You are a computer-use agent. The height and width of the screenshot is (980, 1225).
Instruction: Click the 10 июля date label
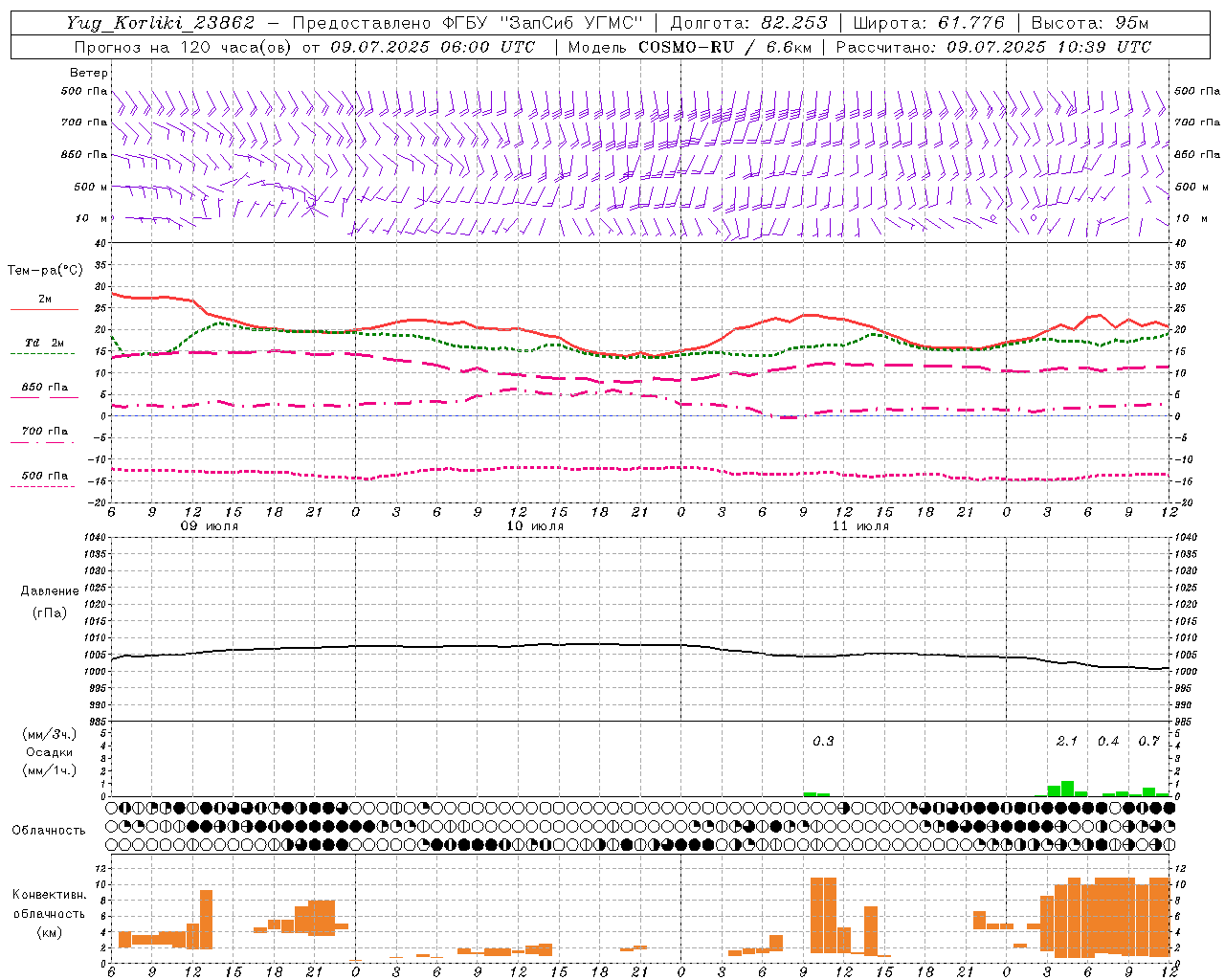tap(535, 526)
